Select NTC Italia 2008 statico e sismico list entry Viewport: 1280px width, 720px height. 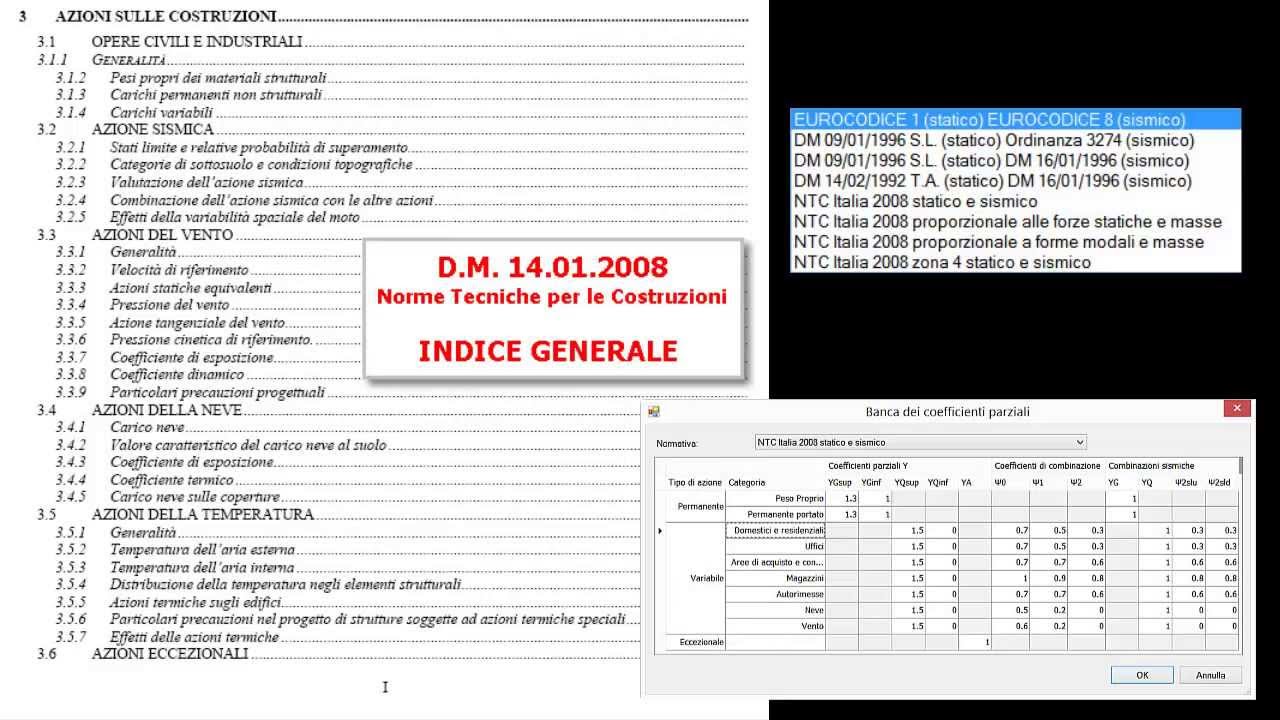(x=1015, y=201)
